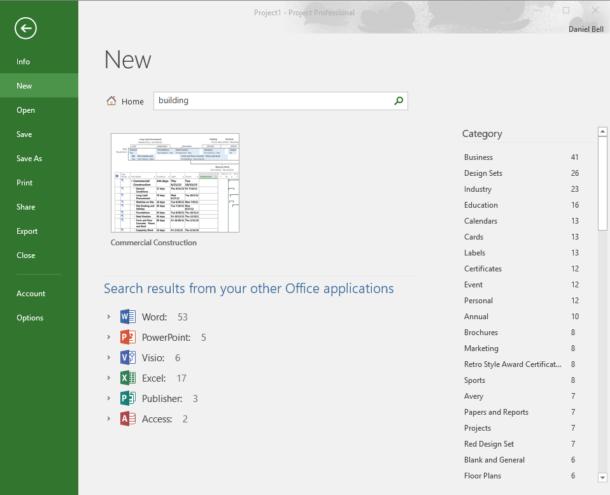The image size is (610, 495).
Task: Filter by Event category
Action: (521, 285)
